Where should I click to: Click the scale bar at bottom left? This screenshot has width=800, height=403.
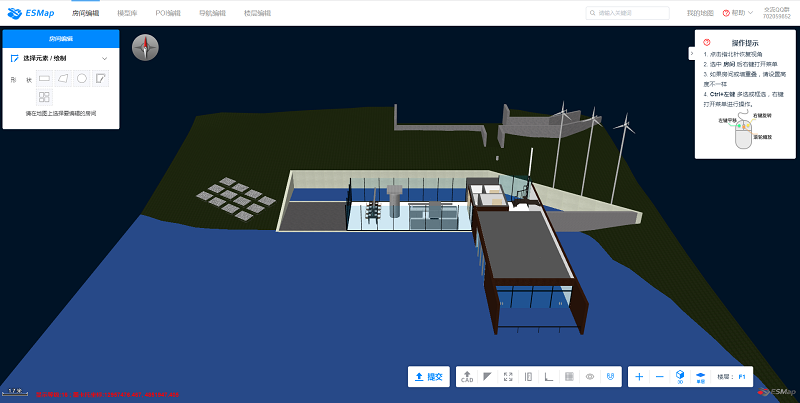click(x=15, y=392)
